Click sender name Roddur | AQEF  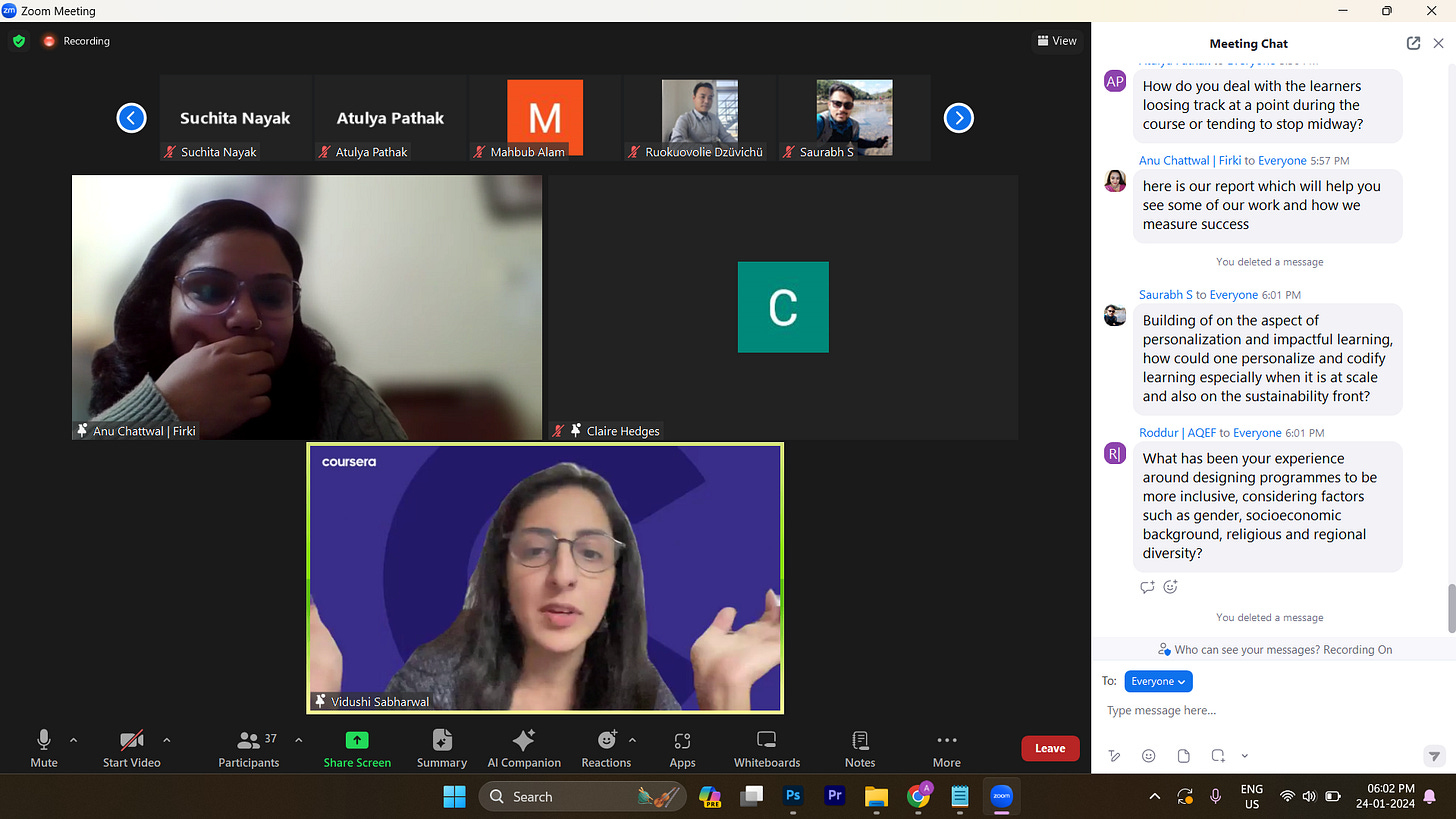(1177, 433)
